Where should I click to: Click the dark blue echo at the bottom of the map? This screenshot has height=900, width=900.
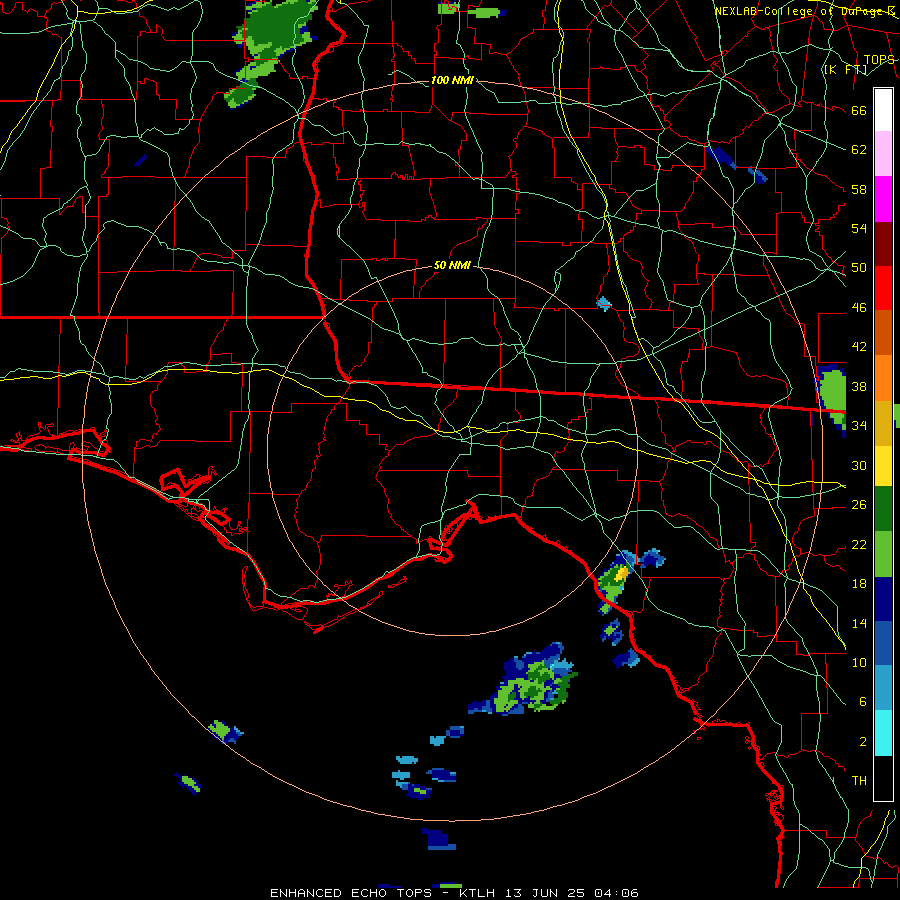440,839
